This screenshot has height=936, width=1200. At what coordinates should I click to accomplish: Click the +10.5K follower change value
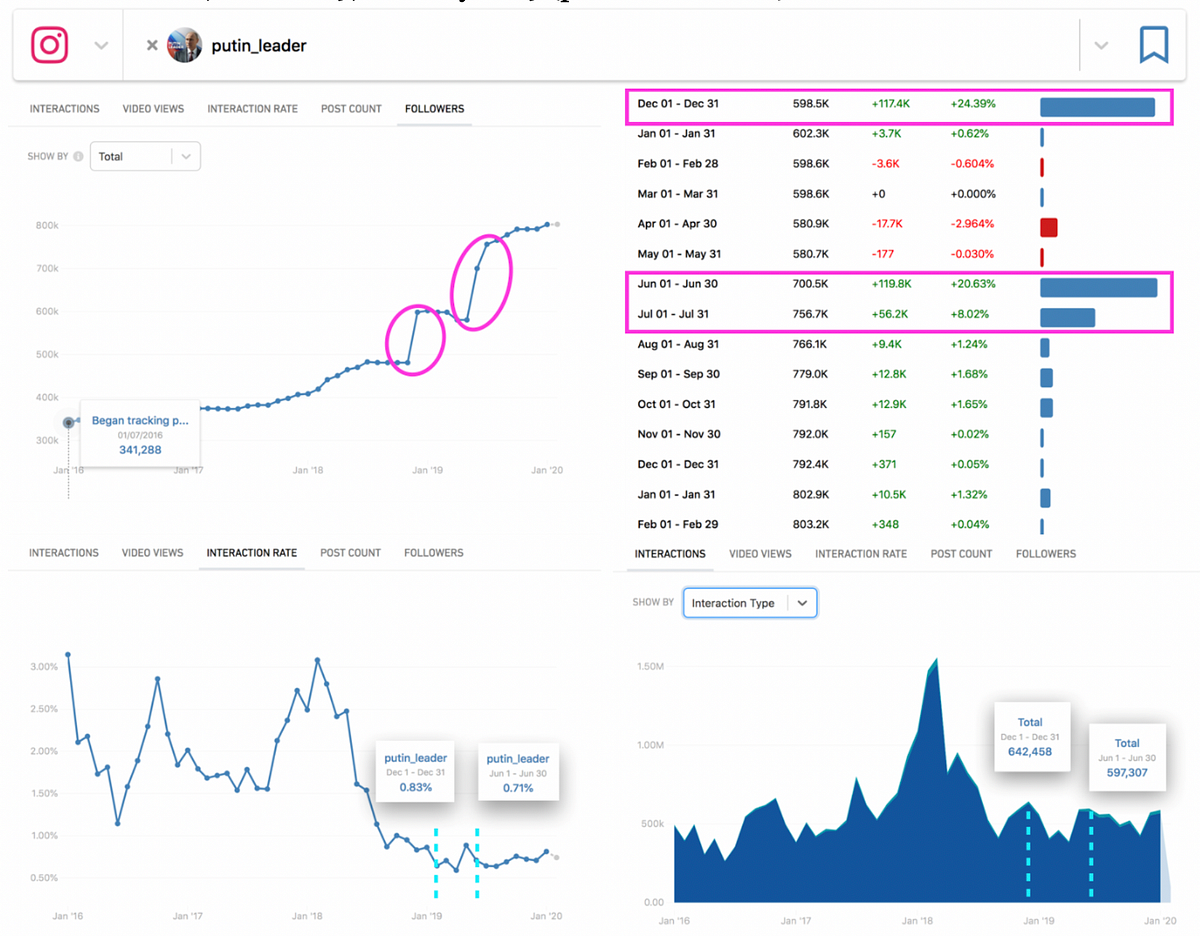[x=889, y=494]
